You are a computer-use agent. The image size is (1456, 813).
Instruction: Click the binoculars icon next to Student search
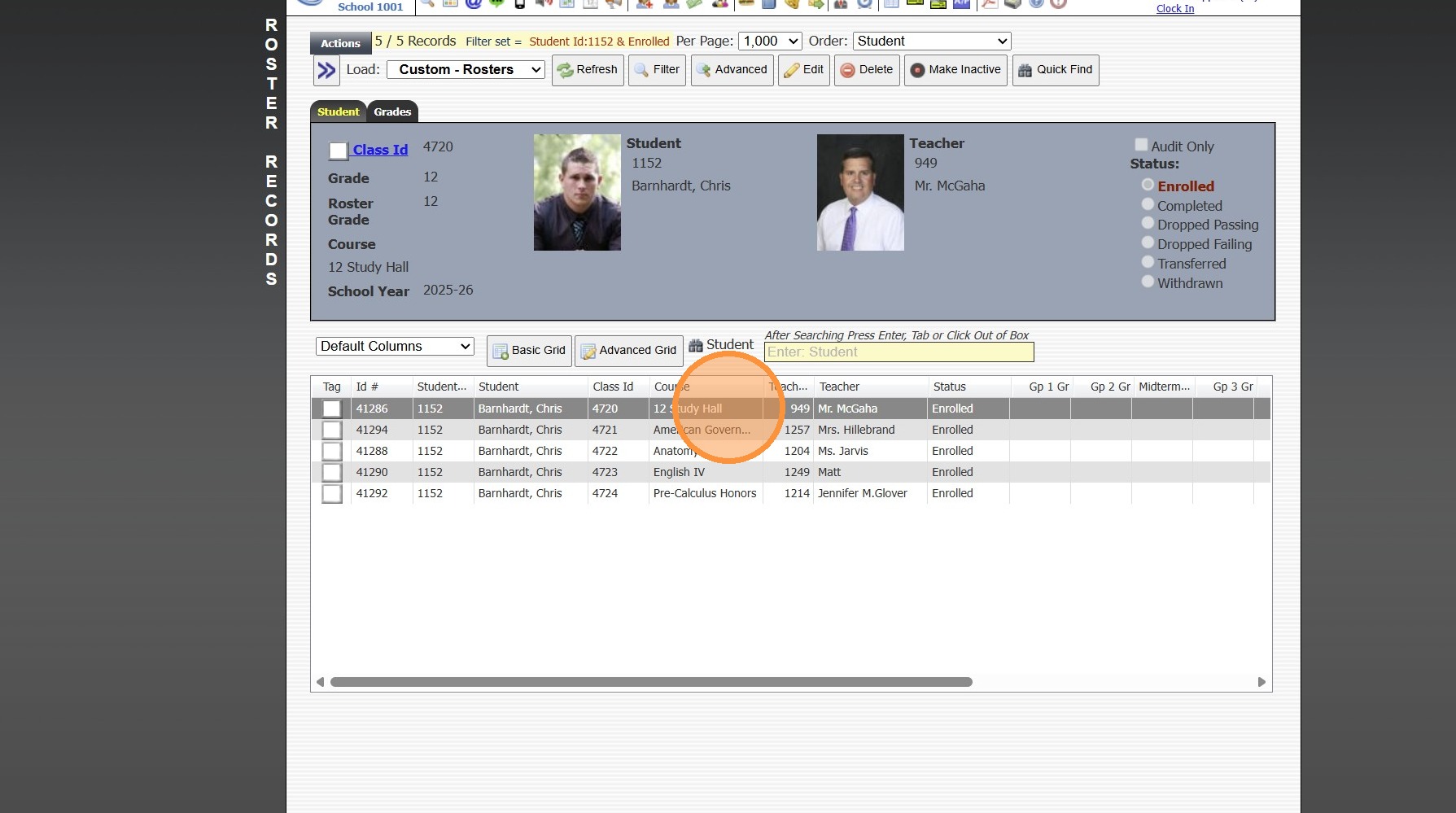[x=696, y=346]
